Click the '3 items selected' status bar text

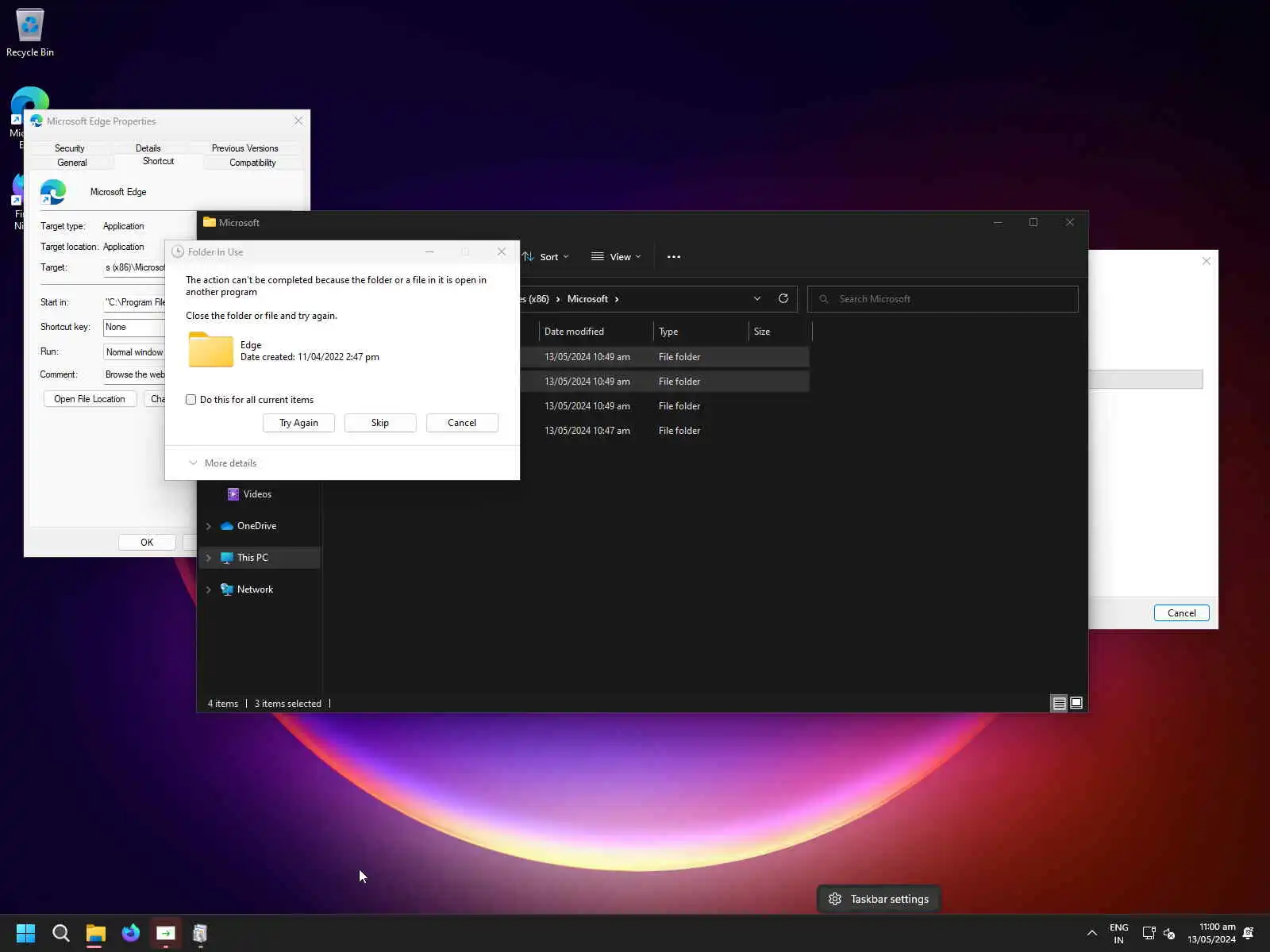point(288,704)
